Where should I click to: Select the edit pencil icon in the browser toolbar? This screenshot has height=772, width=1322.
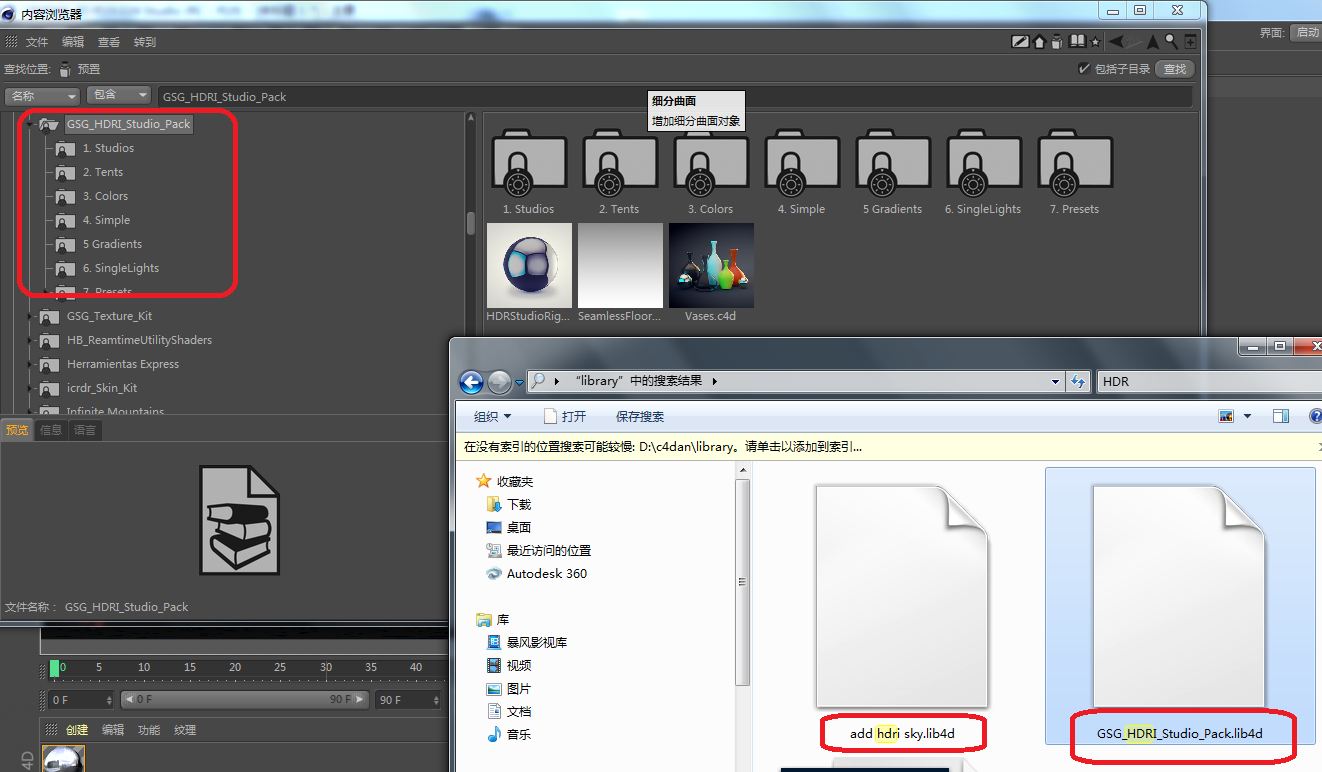point(1020,41)
